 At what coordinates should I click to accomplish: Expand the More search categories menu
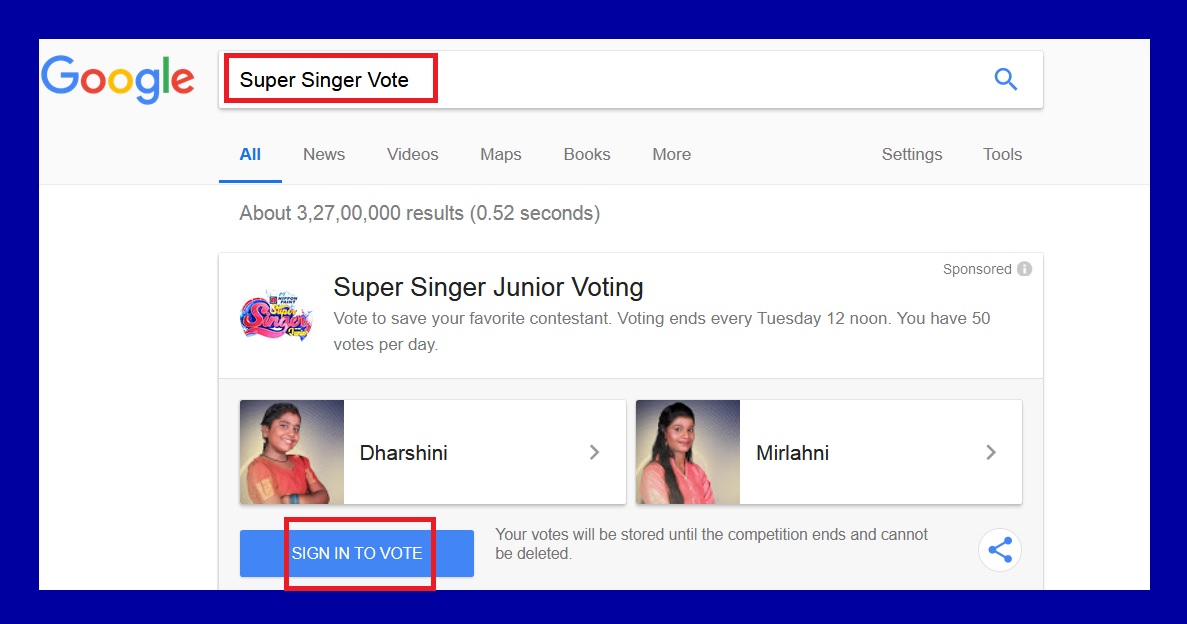(671, 154)
